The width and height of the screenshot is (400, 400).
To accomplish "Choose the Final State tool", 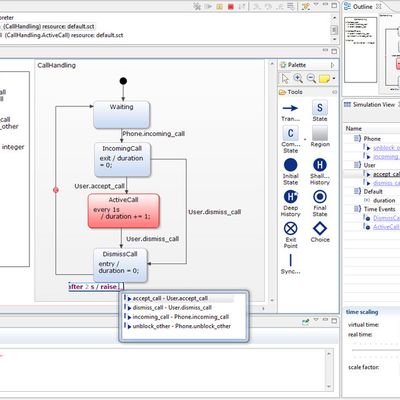I will (x=320, y=203).
